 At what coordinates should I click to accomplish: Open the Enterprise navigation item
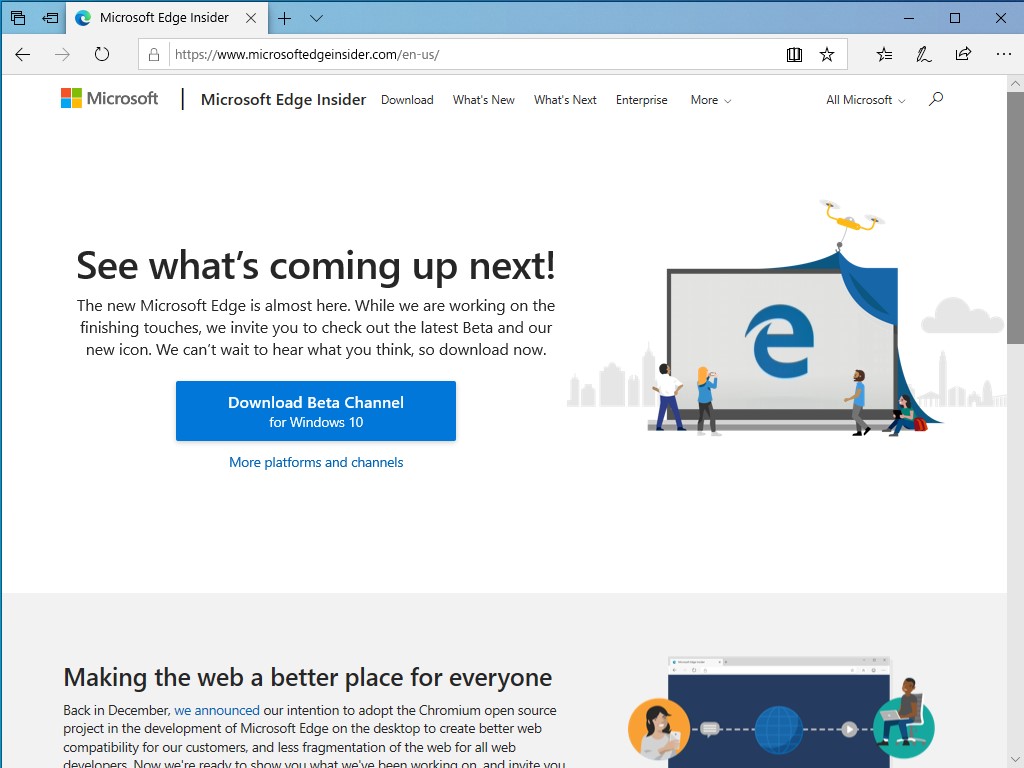641,100
